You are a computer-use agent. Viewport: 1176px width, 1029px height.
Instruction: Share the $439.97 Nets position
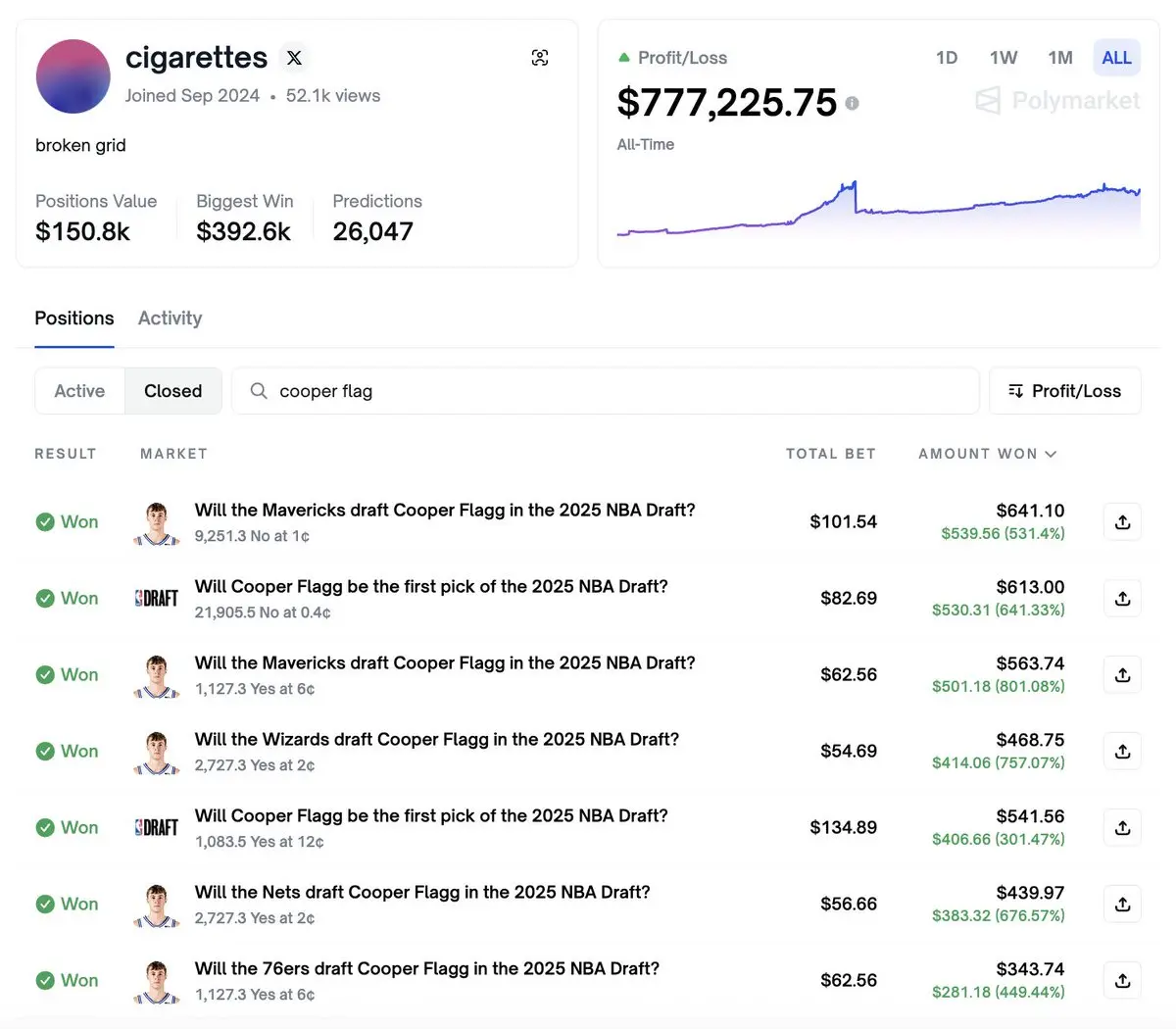[1123, 905]
